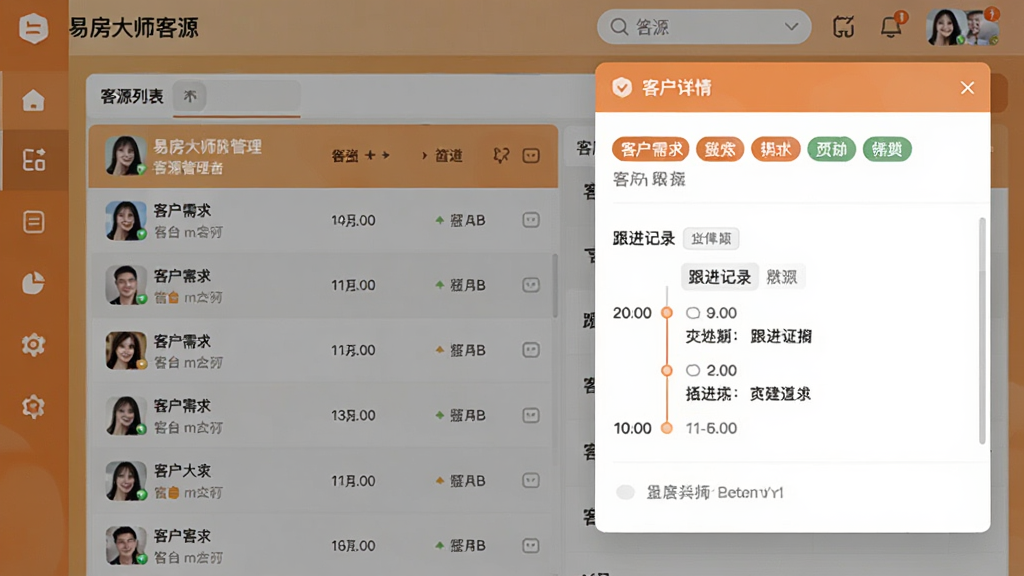Open the pie chart statistics icon in sidebar

tap(33, 283)
